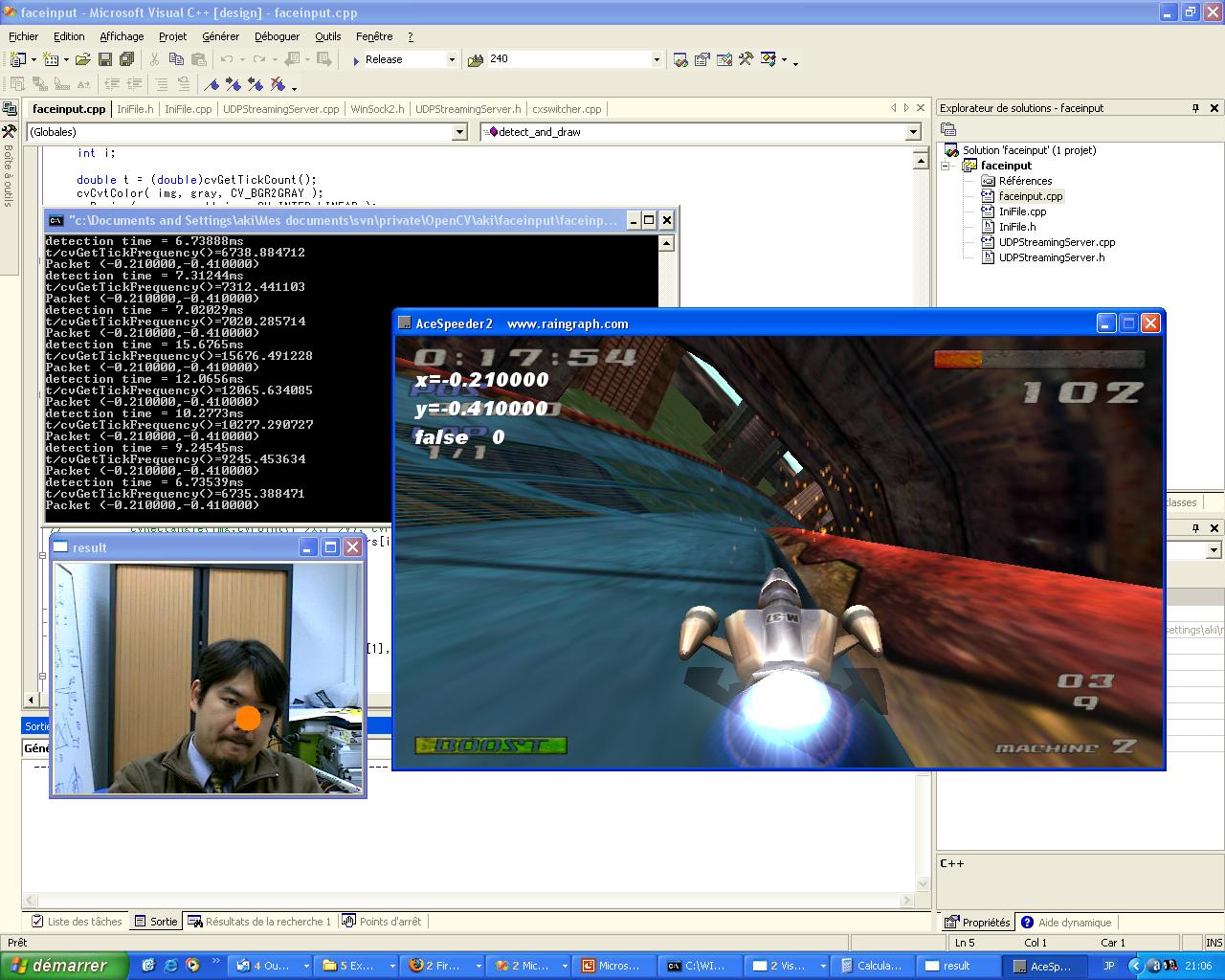Image resolution: width=1225 pixels, height=980 pixels.
Task: Switch to the Aide dynamique tab
Action: [x=1066, y=923]
